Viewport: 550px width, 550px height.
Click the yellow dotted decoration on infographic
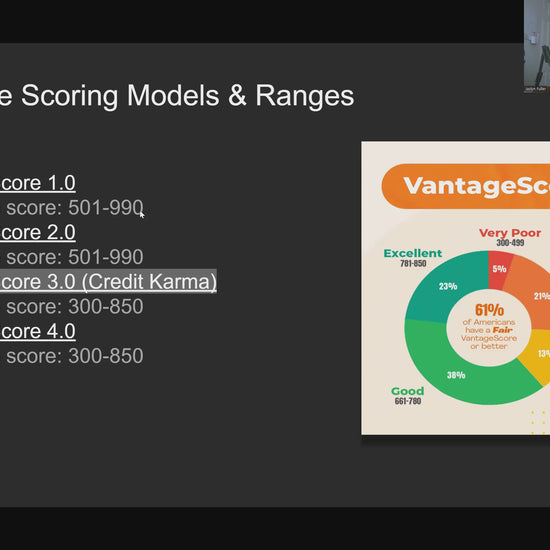540,423
